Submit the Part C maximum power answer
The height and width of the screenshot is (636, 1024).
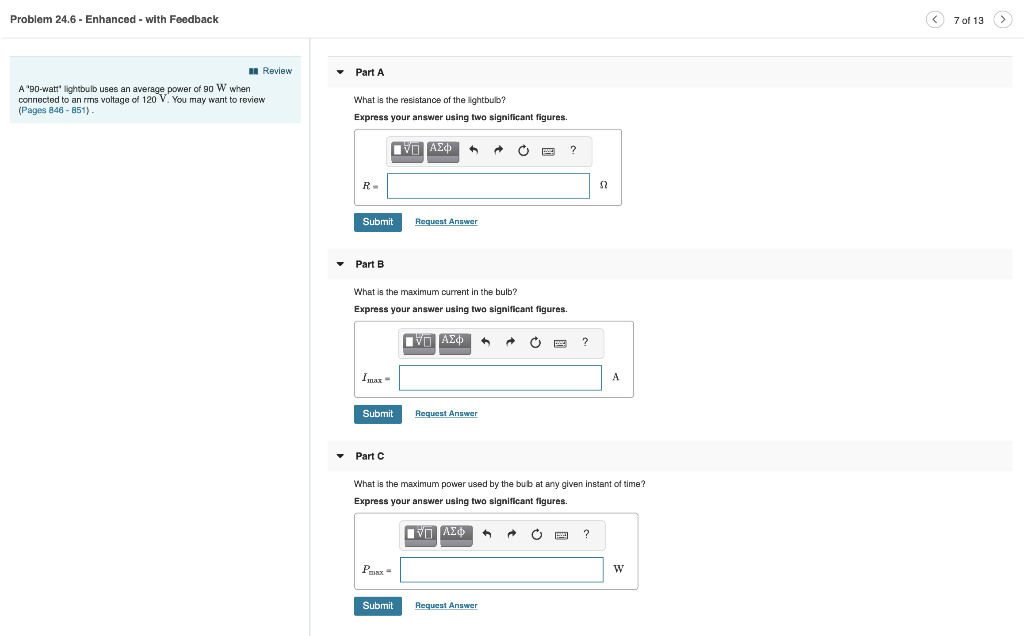coord(378,606)
